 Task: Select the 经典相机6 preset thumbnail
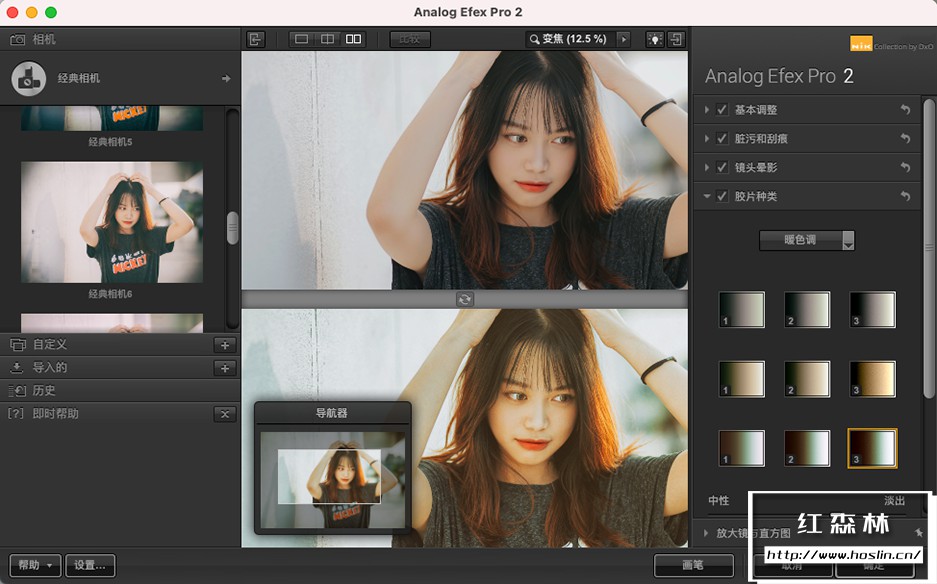[x=112, y=222]
